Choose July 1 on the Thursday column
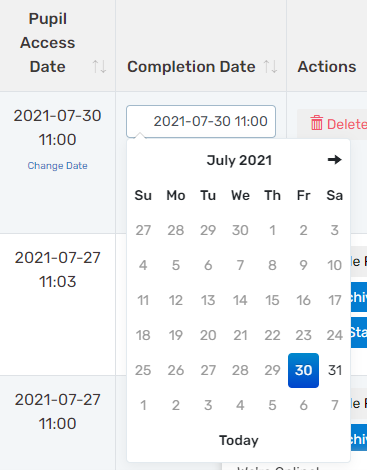Image resolution: width=367 pixels, height=470 pixels. [272, 230]
